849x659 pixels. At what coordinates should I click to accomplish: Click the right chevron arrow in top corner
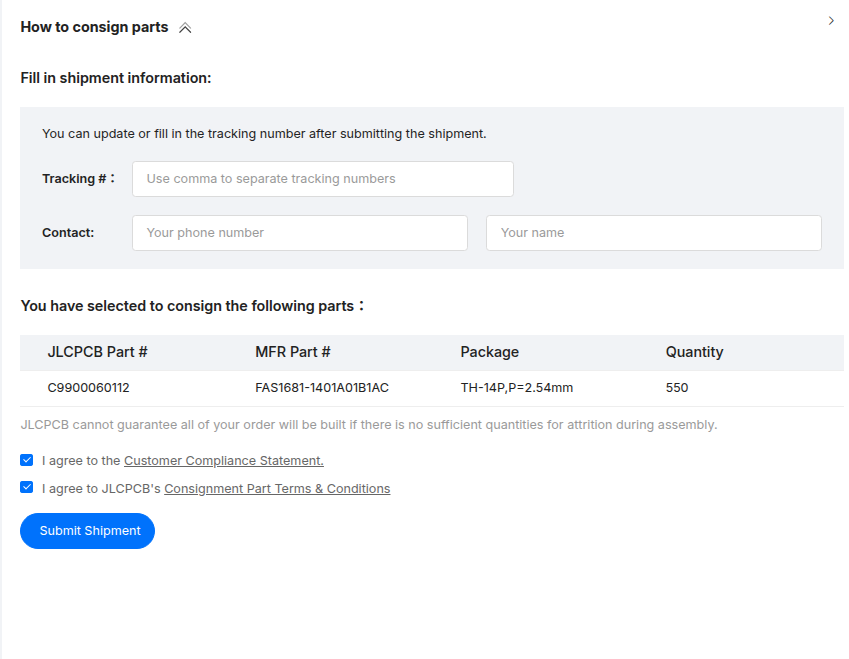tap(831, 21)
